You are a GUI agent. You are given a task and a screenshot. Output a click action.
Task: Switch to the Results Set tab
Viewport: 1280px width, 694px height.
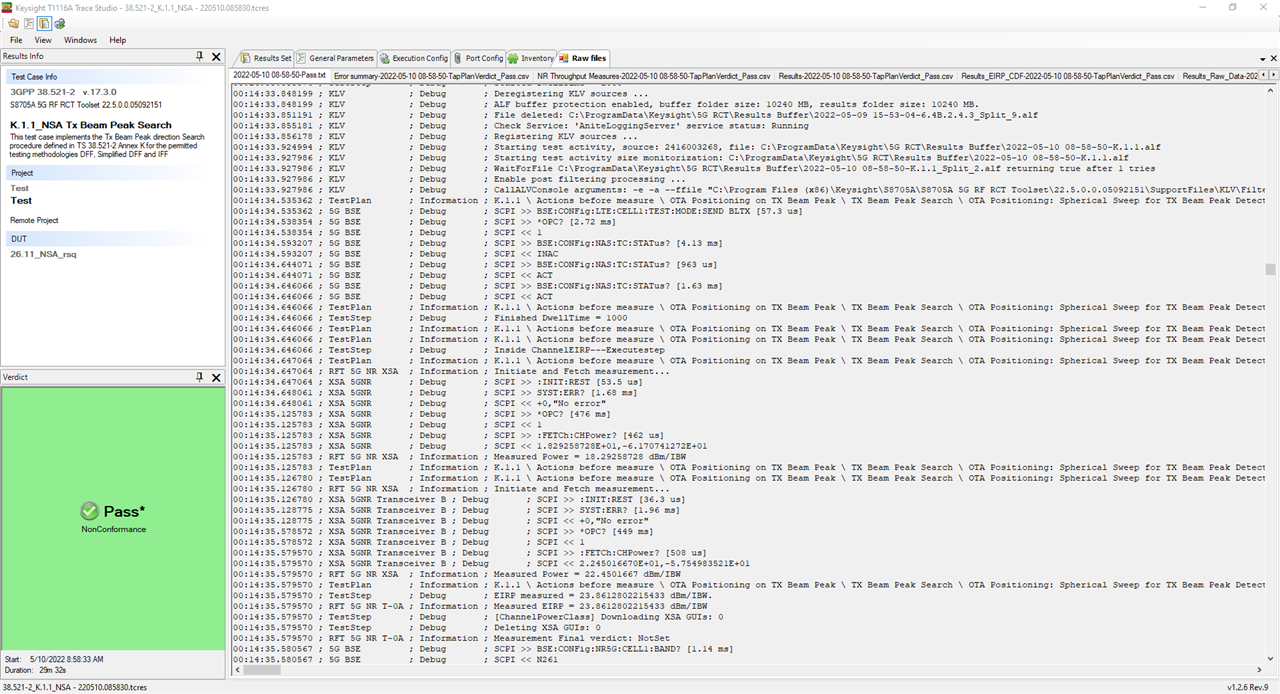pyautogui.click(x=266, y=58)
